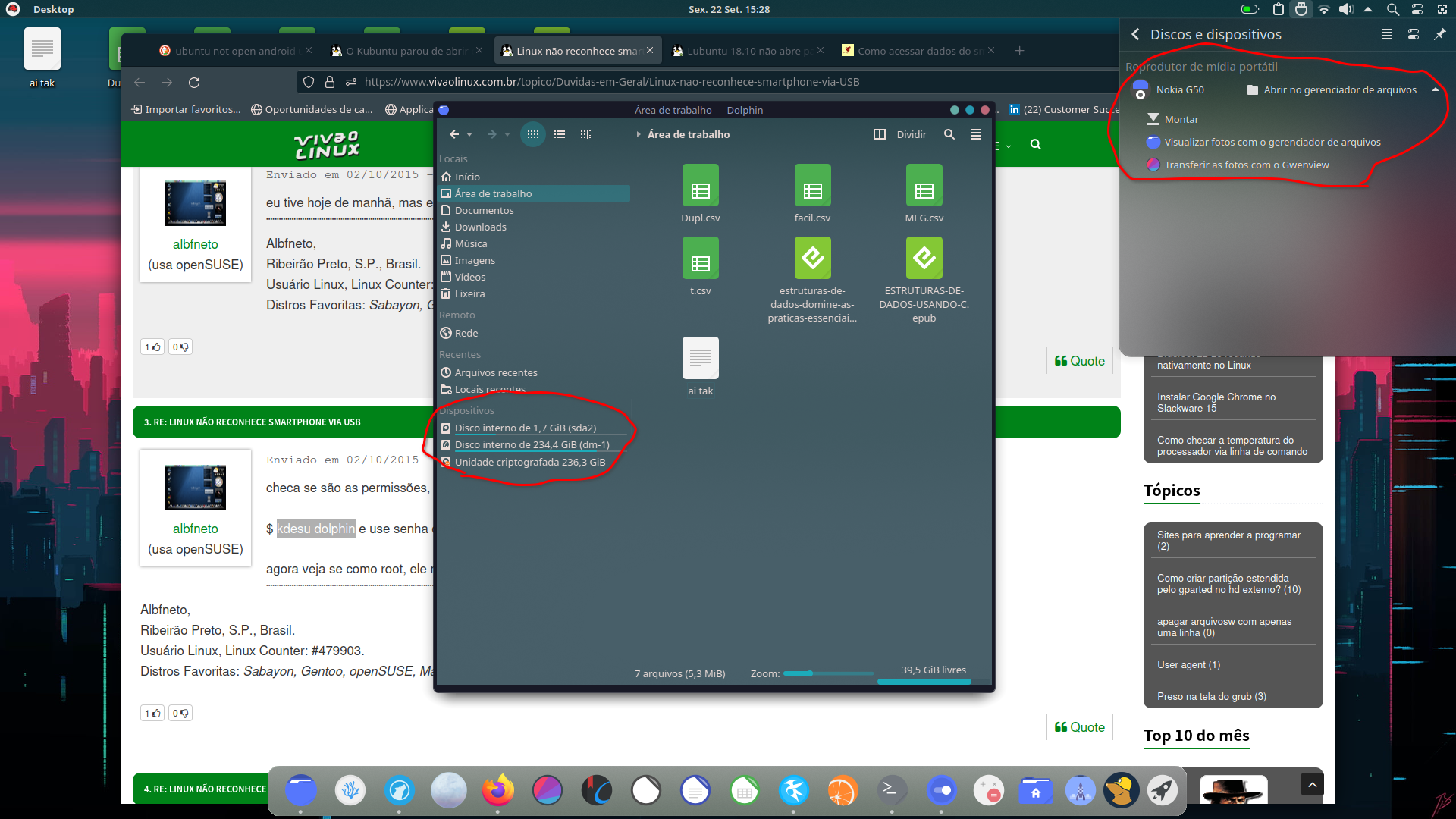Open system tray volume icon
This screenshot has width=1456, height=819.
1346,9
